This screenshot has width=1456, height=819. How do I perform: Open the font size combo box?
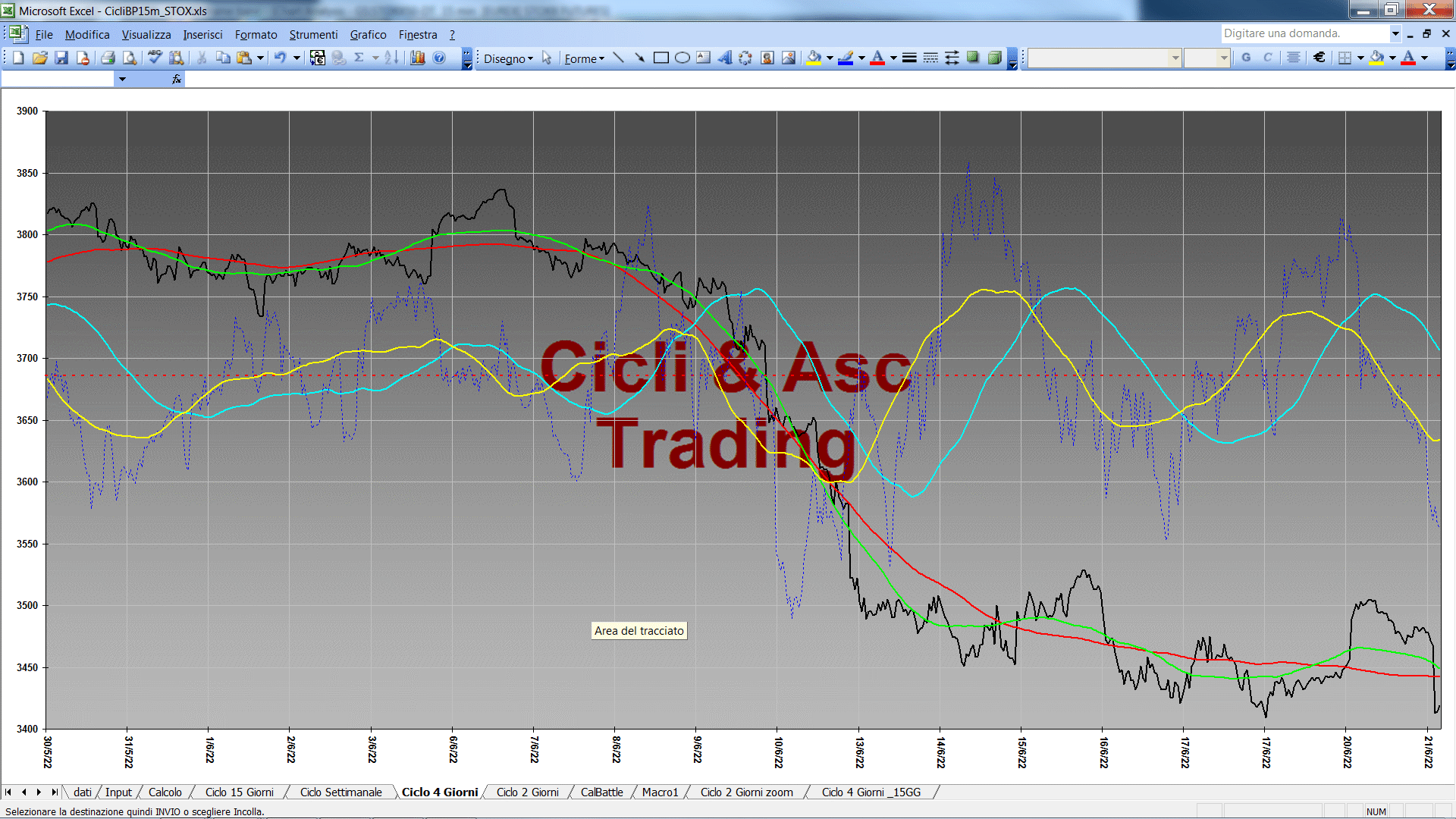[1207, 58]
